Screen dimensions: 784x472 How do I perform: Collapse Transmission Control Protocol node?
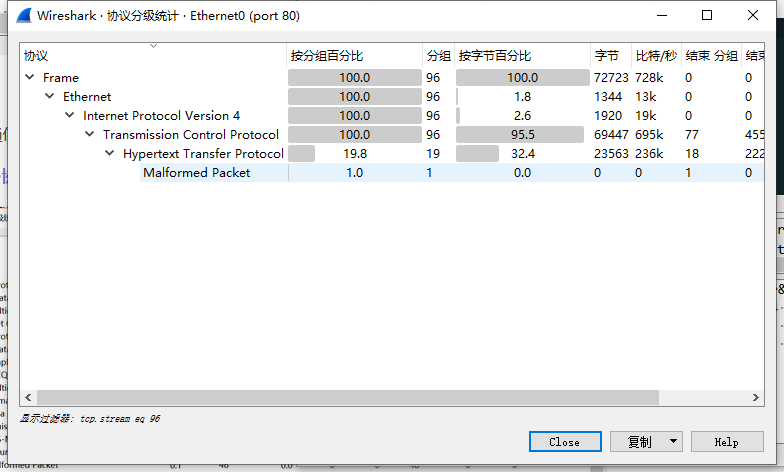[90, 134]
